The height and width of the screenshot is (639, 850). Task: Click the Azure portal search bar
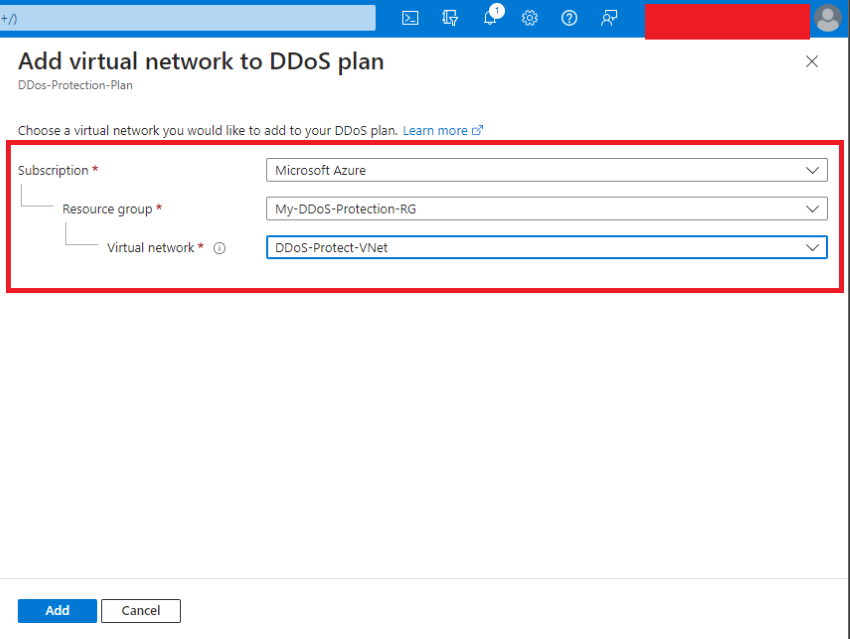coord(190,17)
